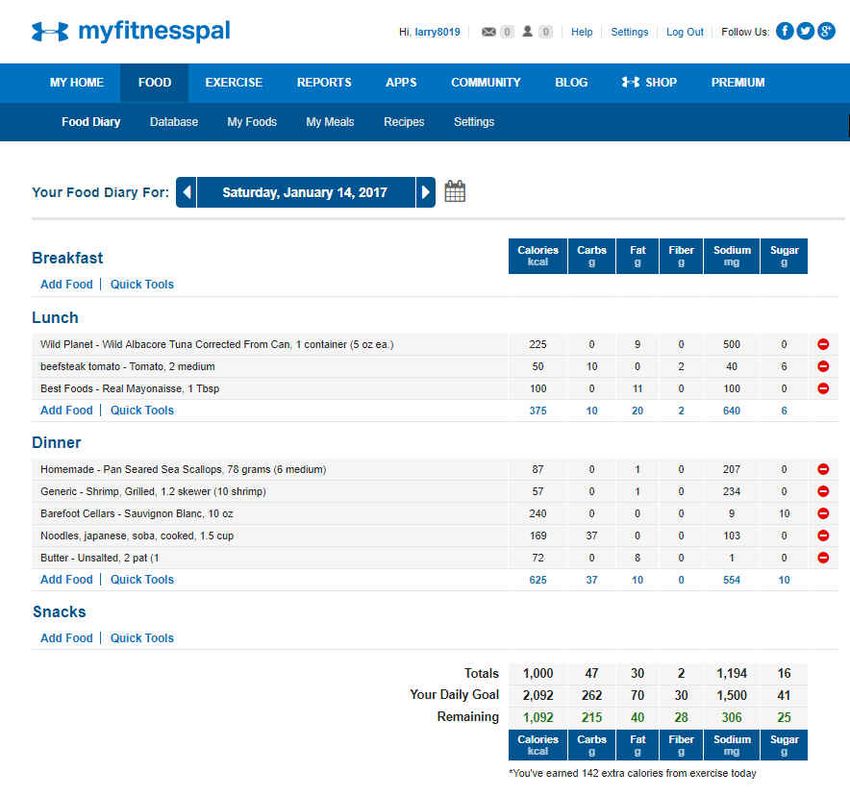Add Food to Breakfast
This screenshot has width=850, height=797.
67,285
